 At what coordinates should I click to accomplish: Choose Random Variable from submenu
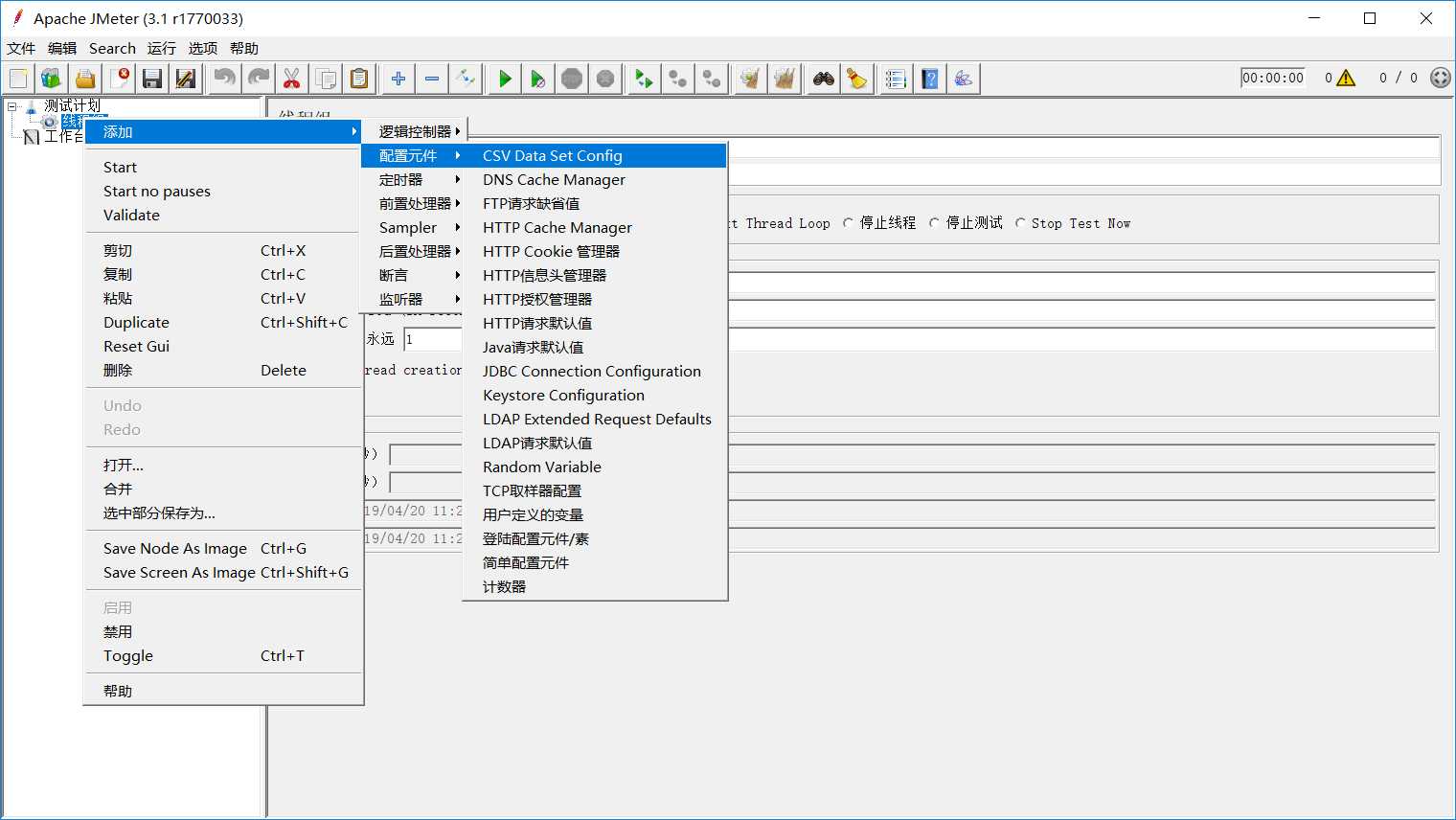click(595, 467)
